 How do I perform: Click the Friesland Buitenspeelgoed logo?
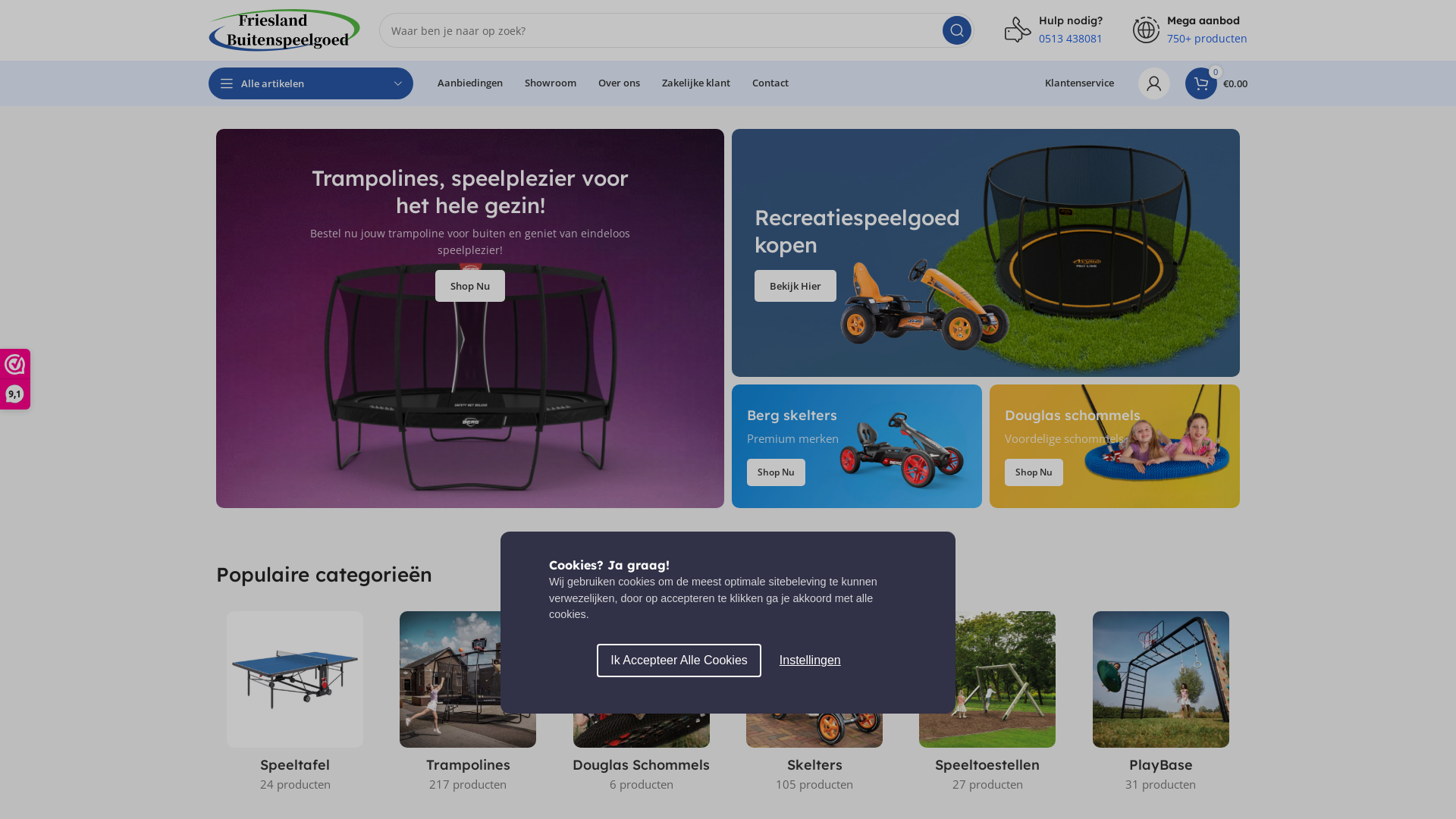(284, 30)
